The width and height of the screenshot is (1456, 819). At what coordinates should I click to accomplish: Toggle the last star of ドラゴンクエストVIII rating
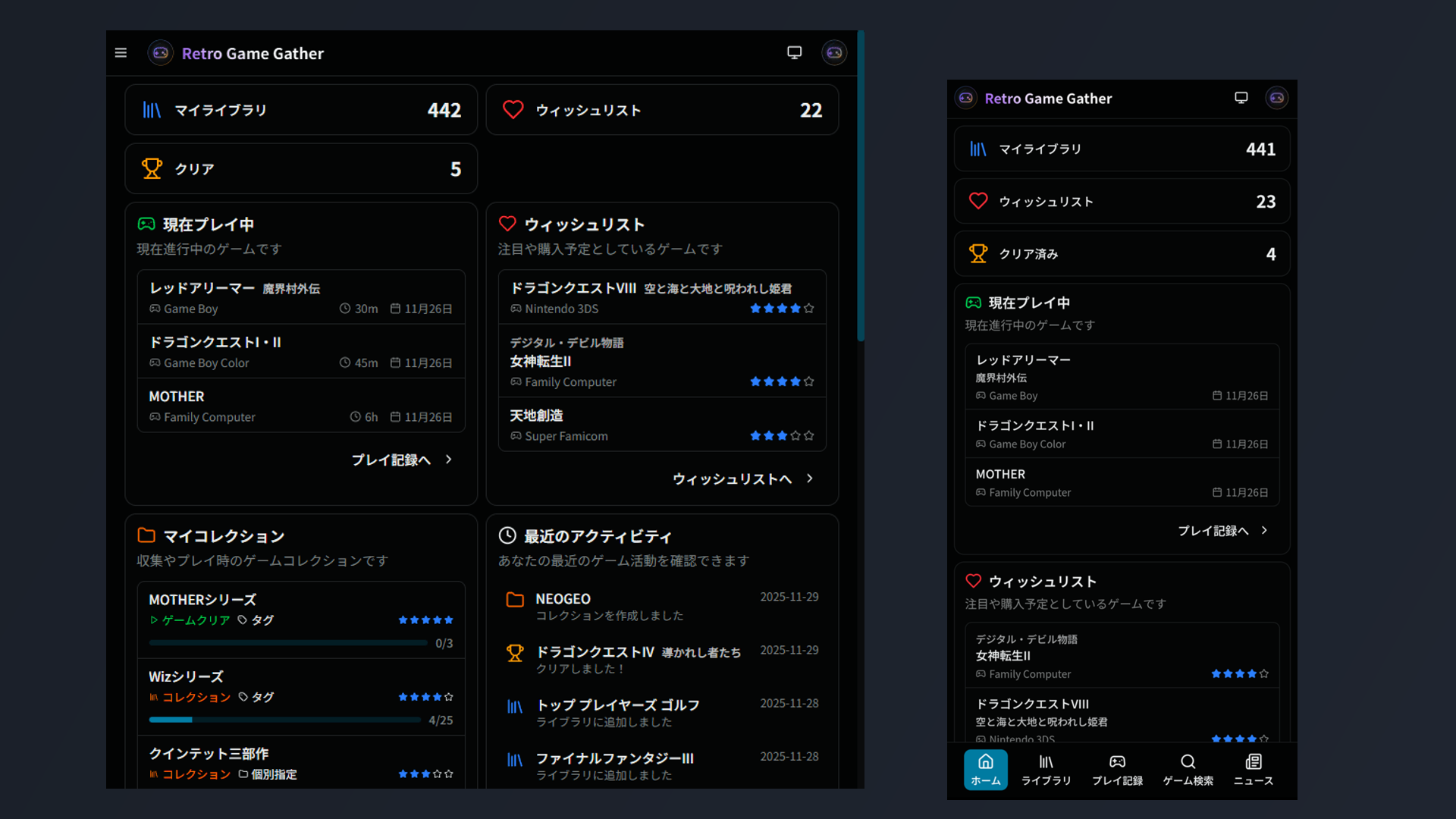click(x=808, y=309)
